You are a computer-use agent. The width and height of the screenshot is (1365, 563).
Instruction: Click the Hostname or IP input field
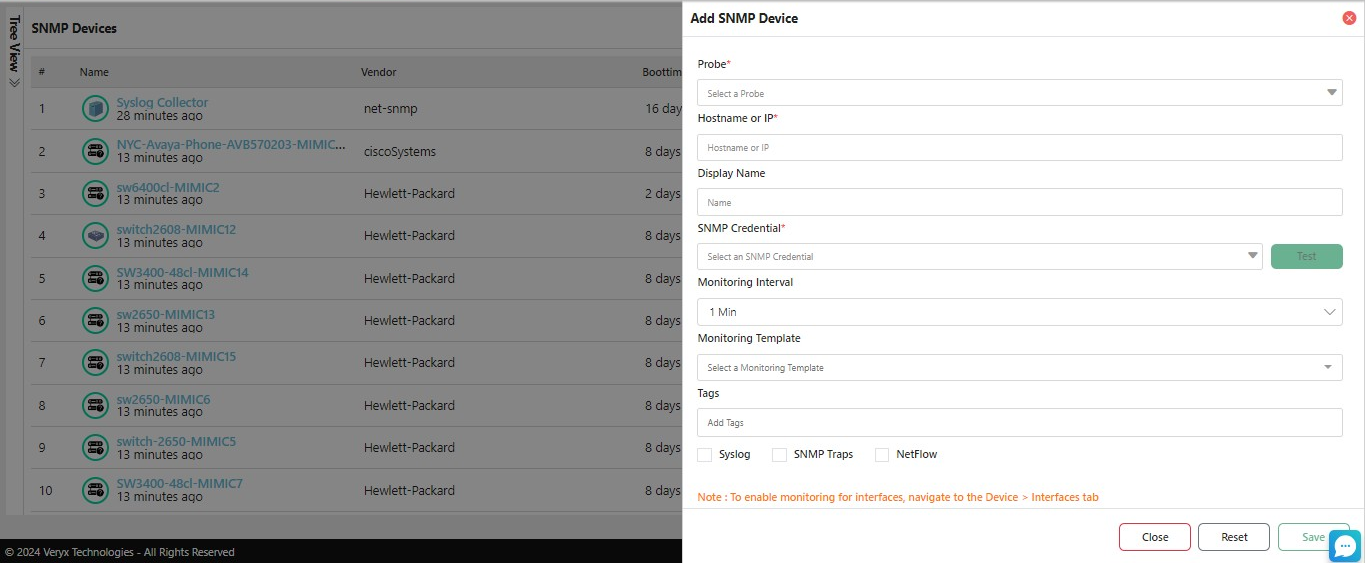click(x=1019, y=147)
